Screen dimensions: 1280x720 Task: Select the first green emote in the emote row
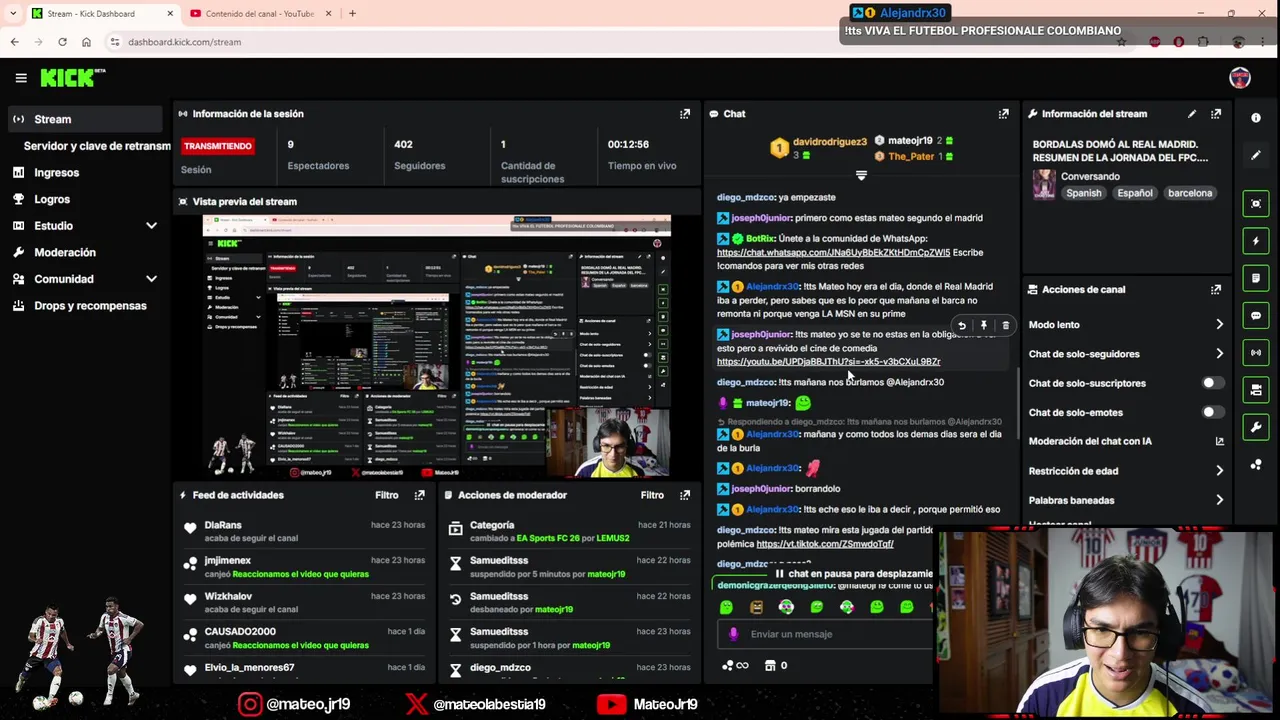coord(726,607)
